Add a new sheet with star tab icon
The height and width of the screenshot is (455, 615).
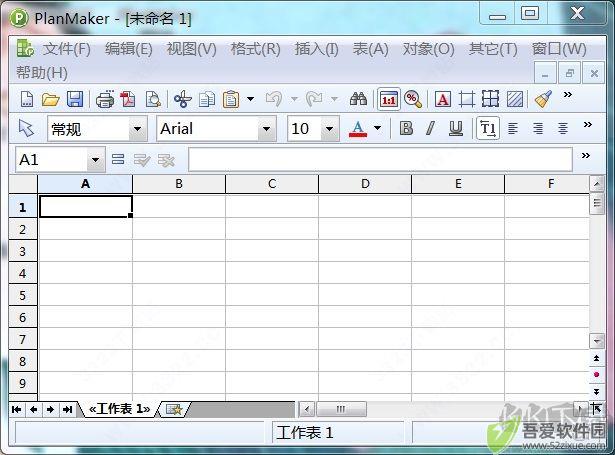click(x=174, y=410)
